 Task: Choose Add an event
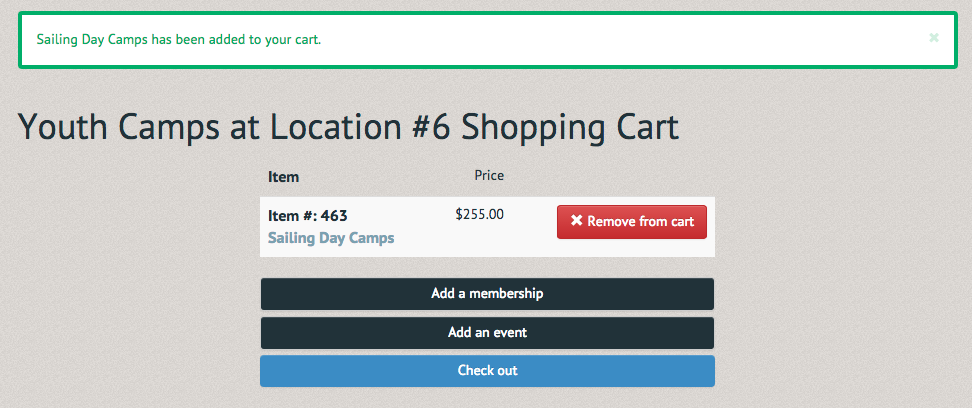point(487,333)
